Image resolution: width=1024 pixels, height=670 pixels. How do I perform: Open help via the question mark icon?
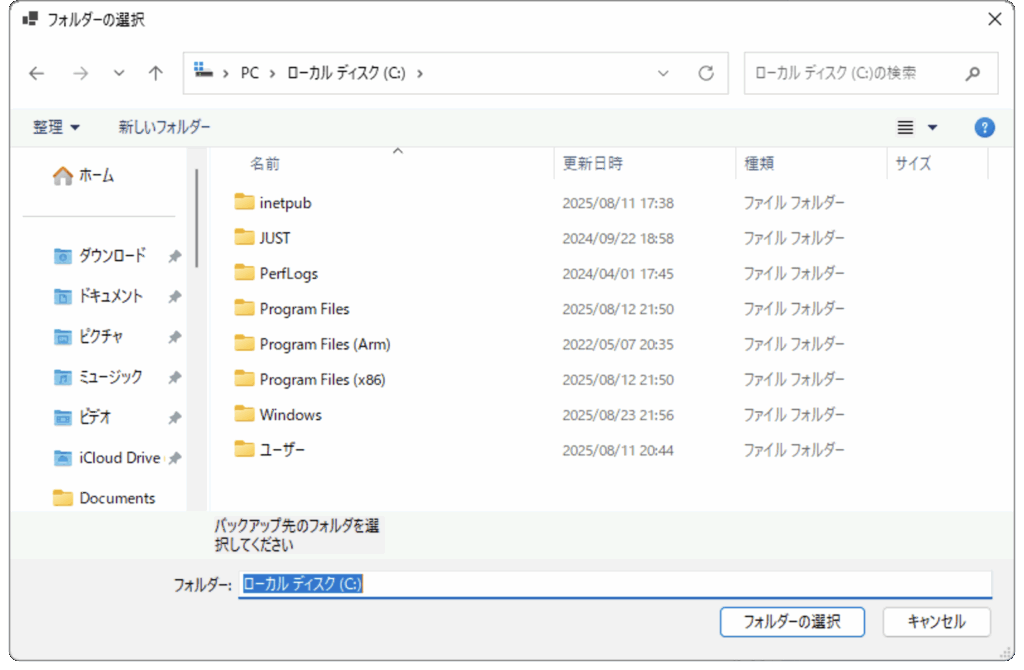pos(984,127)
